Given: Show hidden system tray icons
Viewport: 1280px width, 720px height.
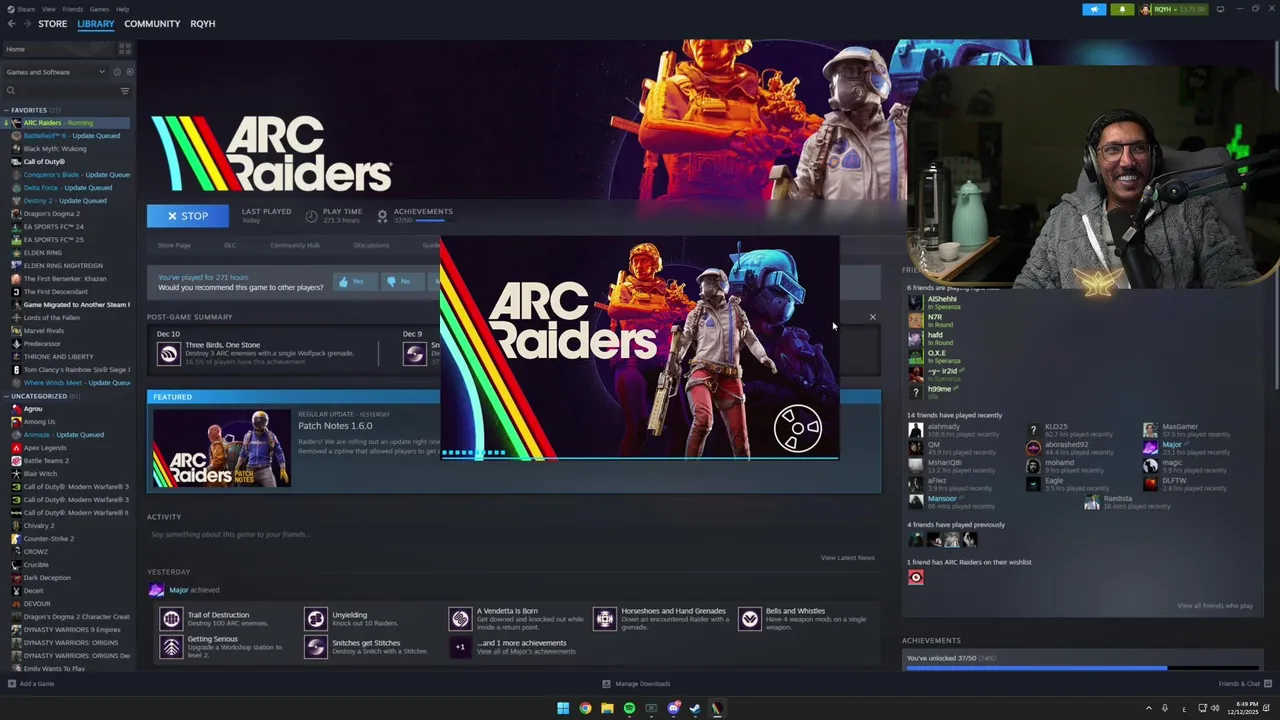Looking at the screenshot, I should coord(1148,708).
